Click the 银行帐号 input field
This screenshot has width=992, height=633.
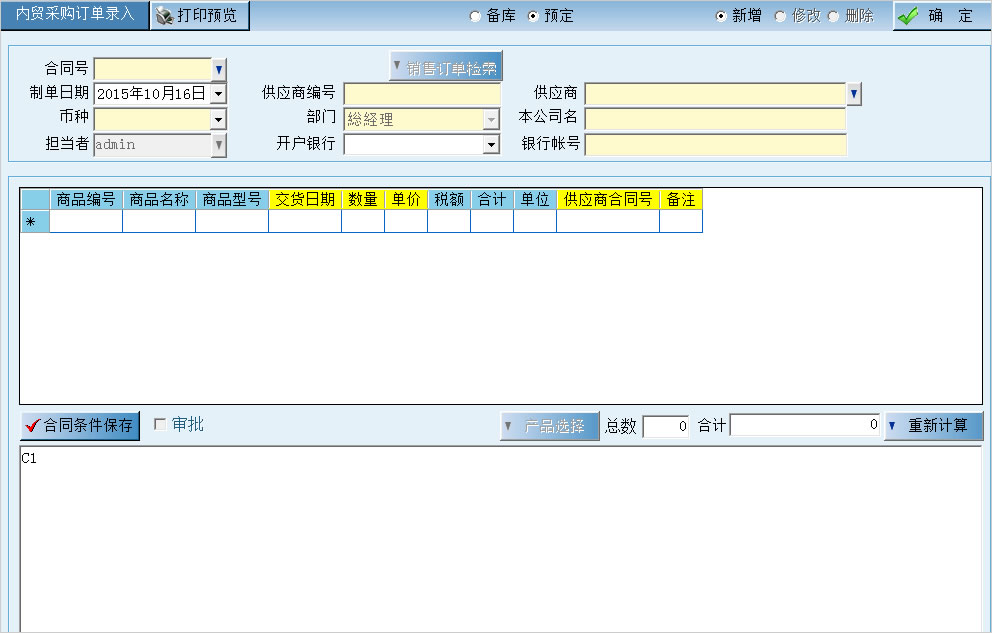(x=715, y=144)
